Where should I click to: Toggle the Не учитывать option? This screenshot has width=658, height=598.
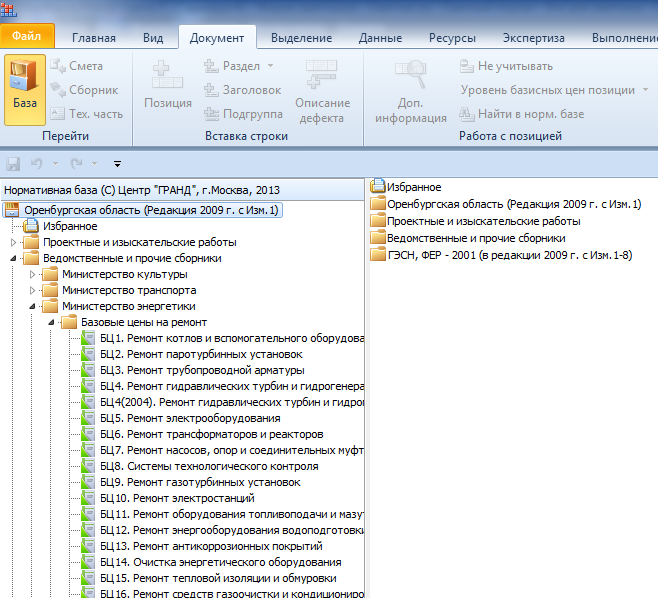click(505, 66)
